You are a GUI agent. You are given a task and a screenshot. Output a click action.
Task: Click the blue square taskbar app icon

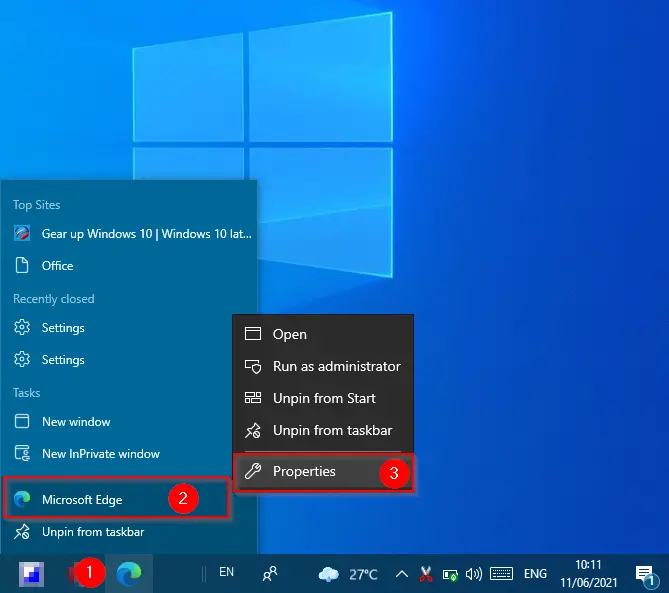click(x=31, y=574)
